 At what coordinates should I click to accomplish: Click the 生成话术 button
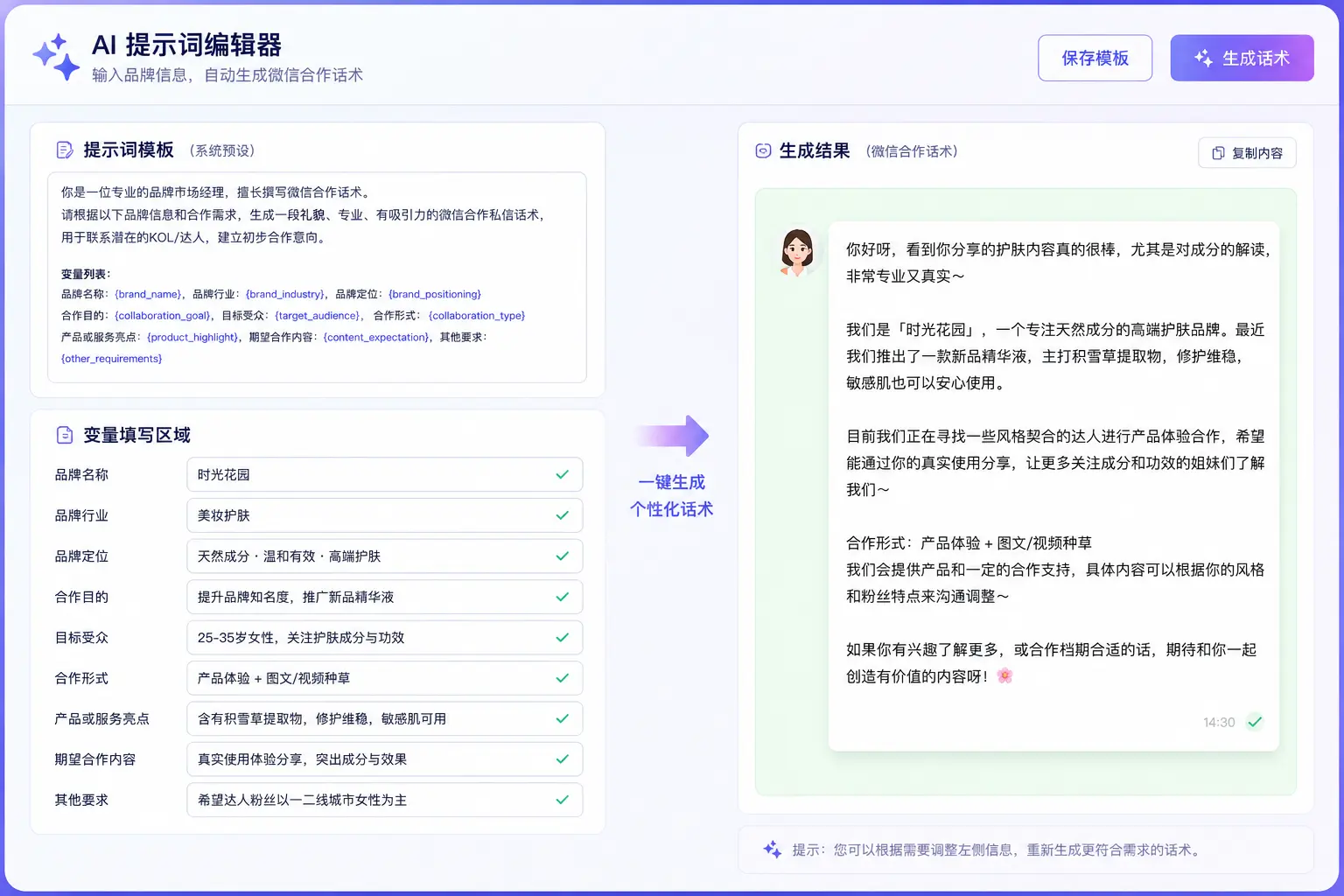point(1242,58)
